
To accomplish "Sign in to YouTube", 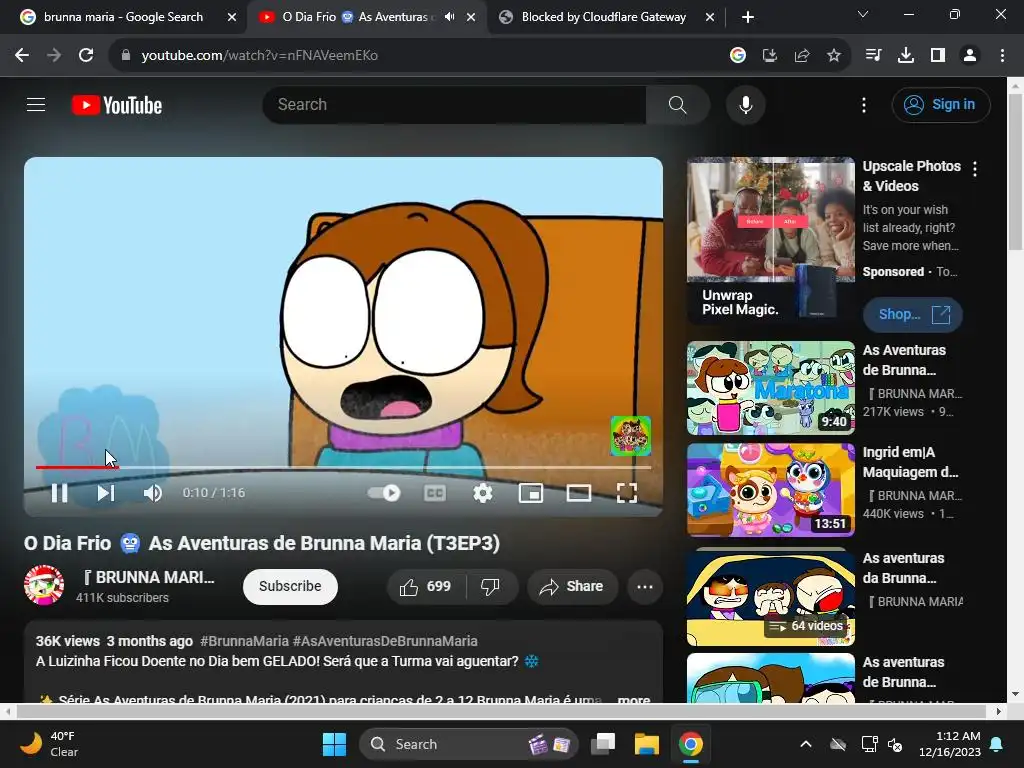I will pyautogui.click(x=941, y=104).
